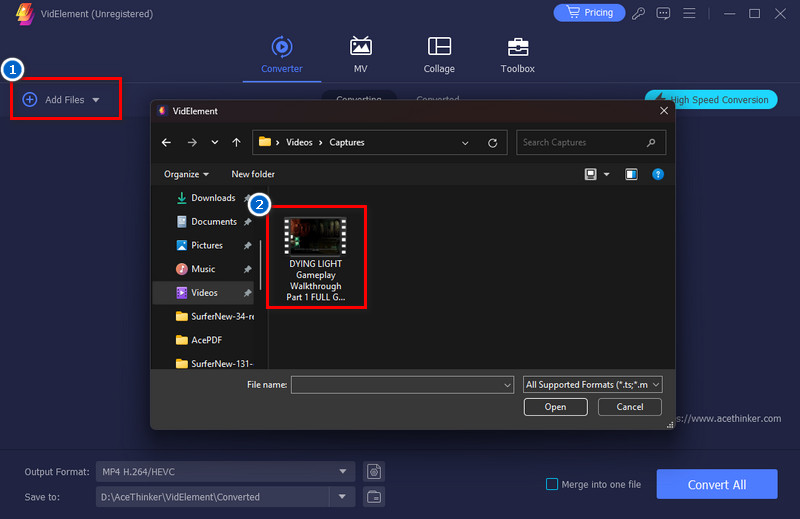Click the Pricing button
This screenshot has height=519, width=800.
589,13
